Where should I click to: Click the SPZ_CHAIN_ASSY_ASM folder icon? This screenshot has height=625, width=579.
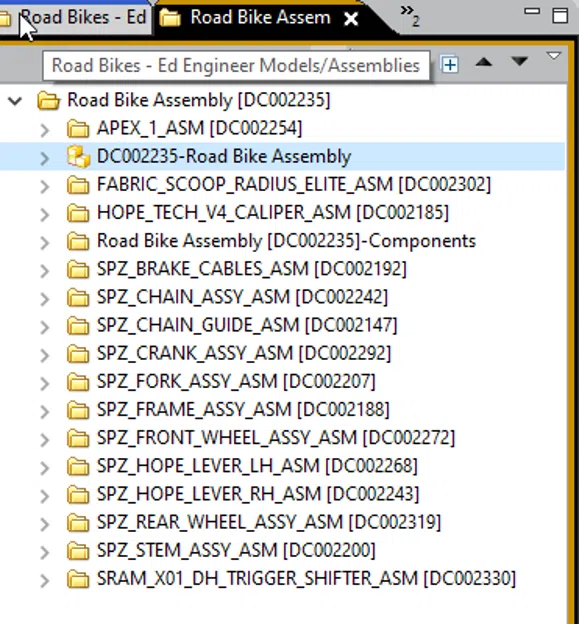click(x=78, y=297)
